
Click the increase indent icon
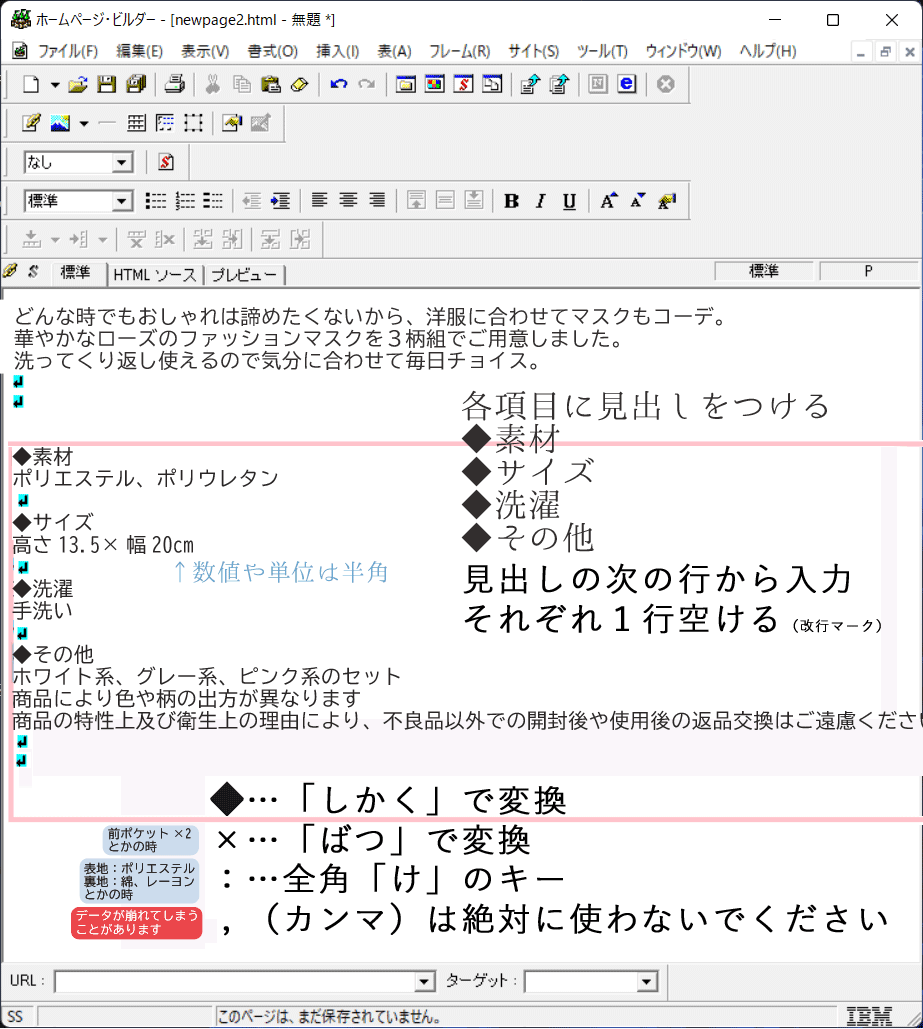[281, 201]
